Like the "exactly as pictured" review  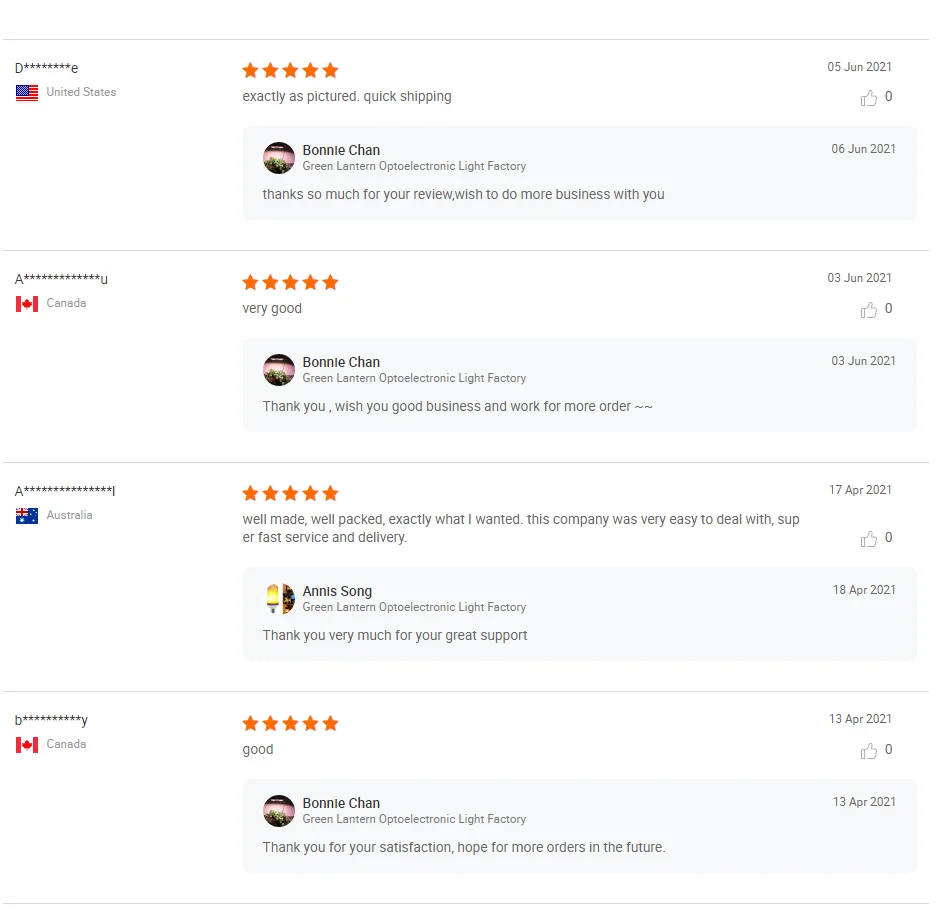[x=869, y=98]
